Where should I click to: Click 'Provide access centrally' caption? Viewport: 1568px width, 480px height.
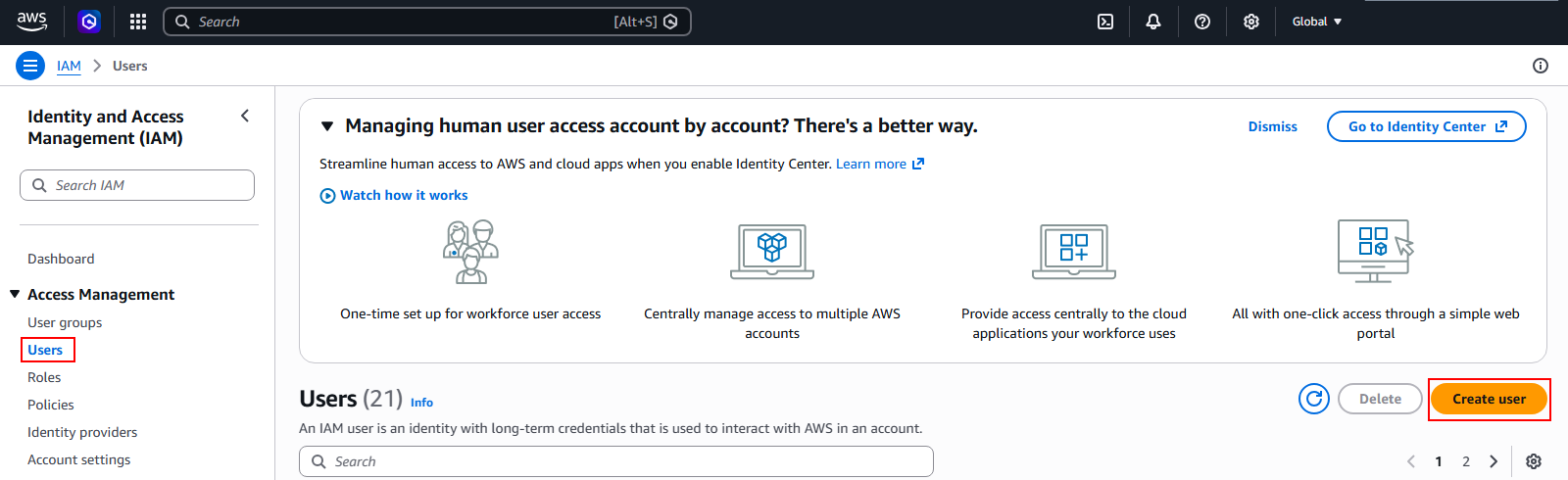pyautogui.click(x=1074, y=323)
